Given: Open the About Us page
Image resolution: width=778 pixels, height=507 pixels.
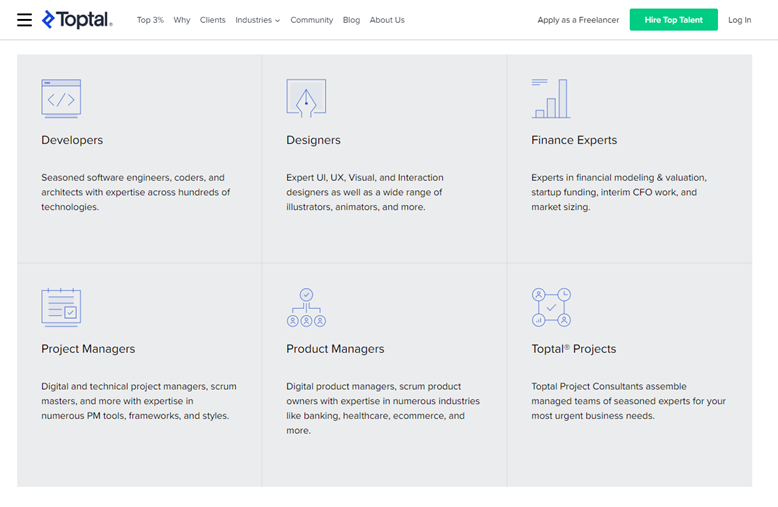Looking at the screenshot, I should (x=387, y=20).
